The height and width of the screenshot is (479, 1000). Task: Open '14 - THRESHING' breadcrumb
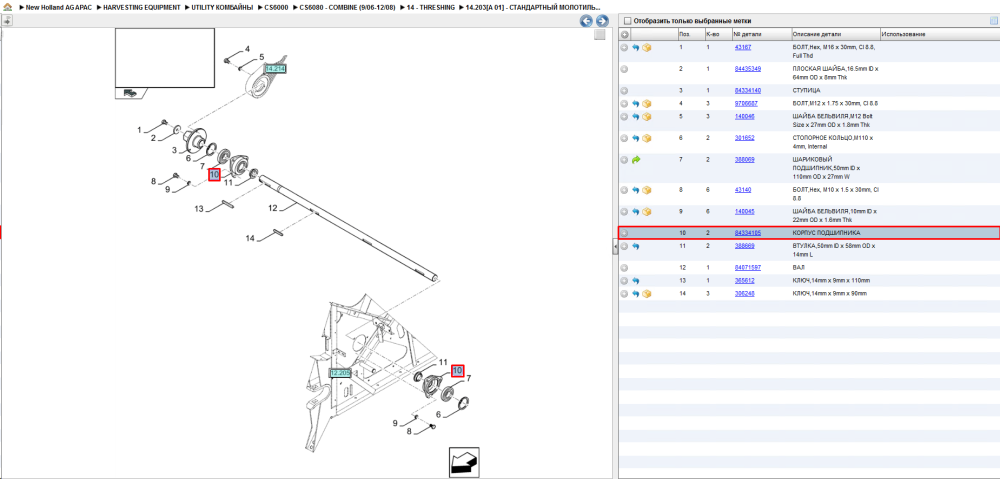[x=431, y=7]
